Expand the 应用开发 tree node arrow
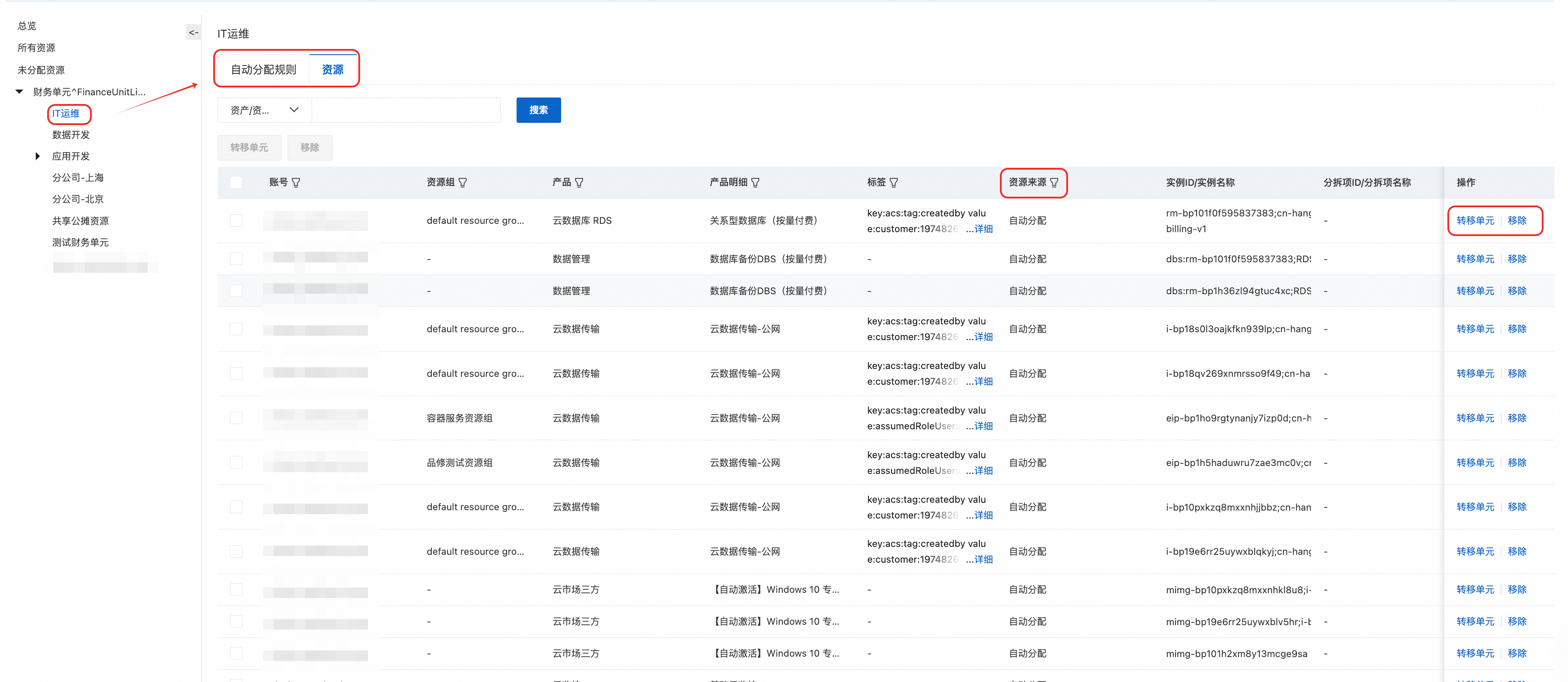 [x=38, y=157]
